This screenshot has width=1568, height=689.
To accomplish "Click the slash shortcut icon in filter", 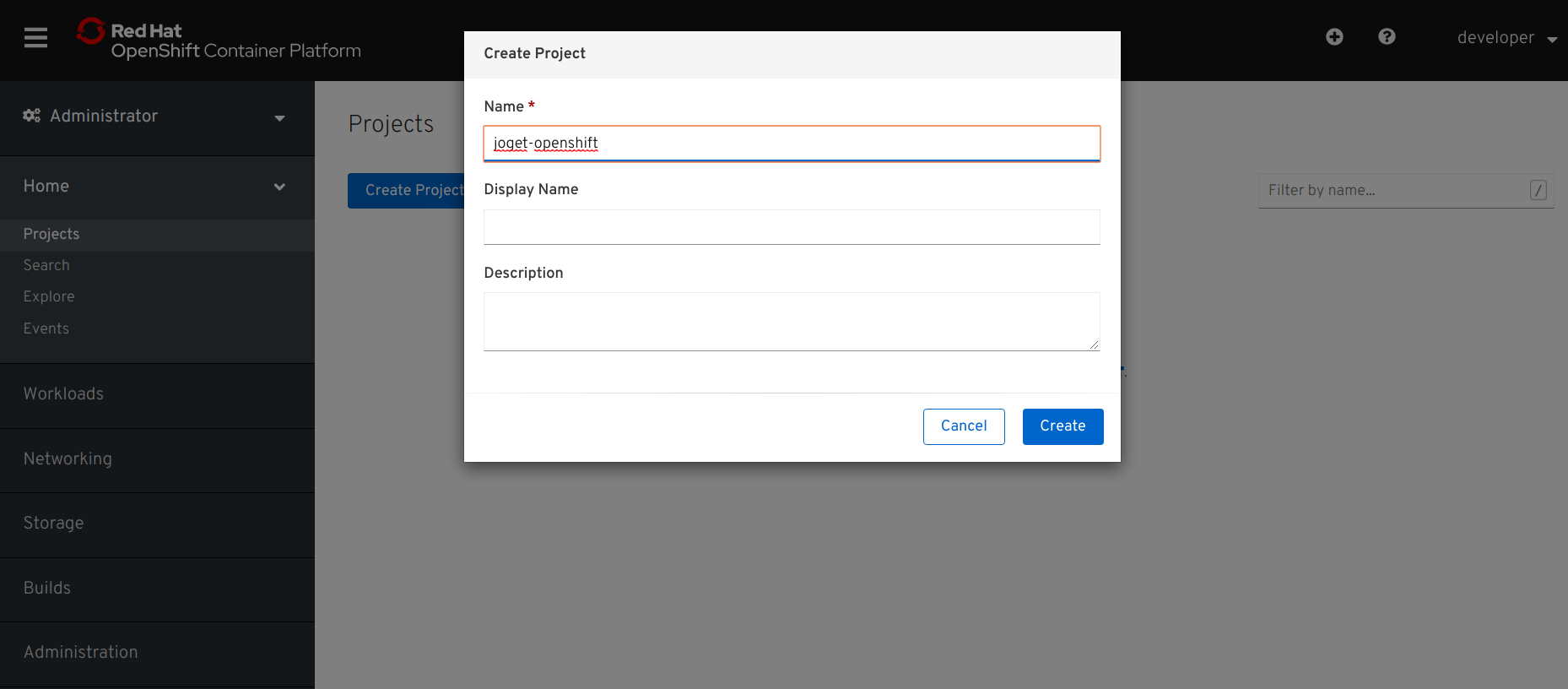I will (x=1538, y=191).
